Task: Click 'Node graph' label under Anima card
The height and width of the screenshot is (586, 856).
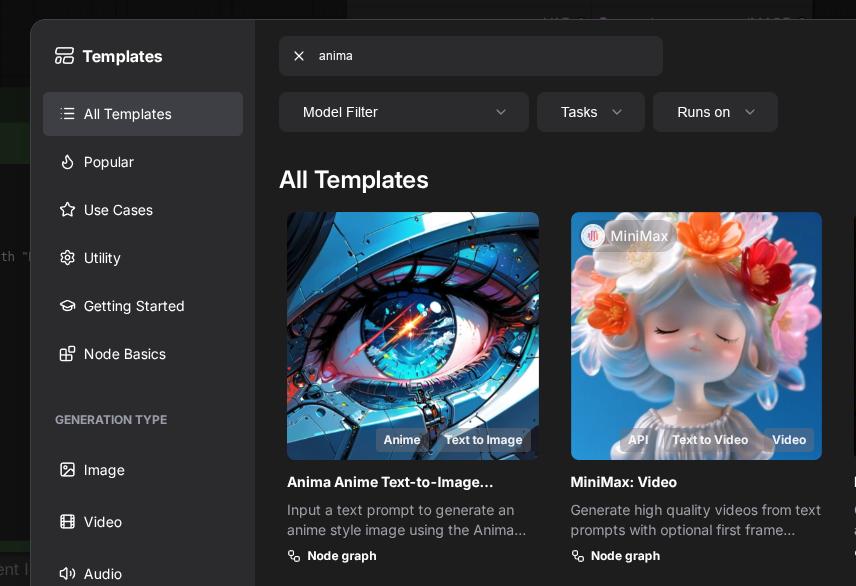Action: point(342,556)
